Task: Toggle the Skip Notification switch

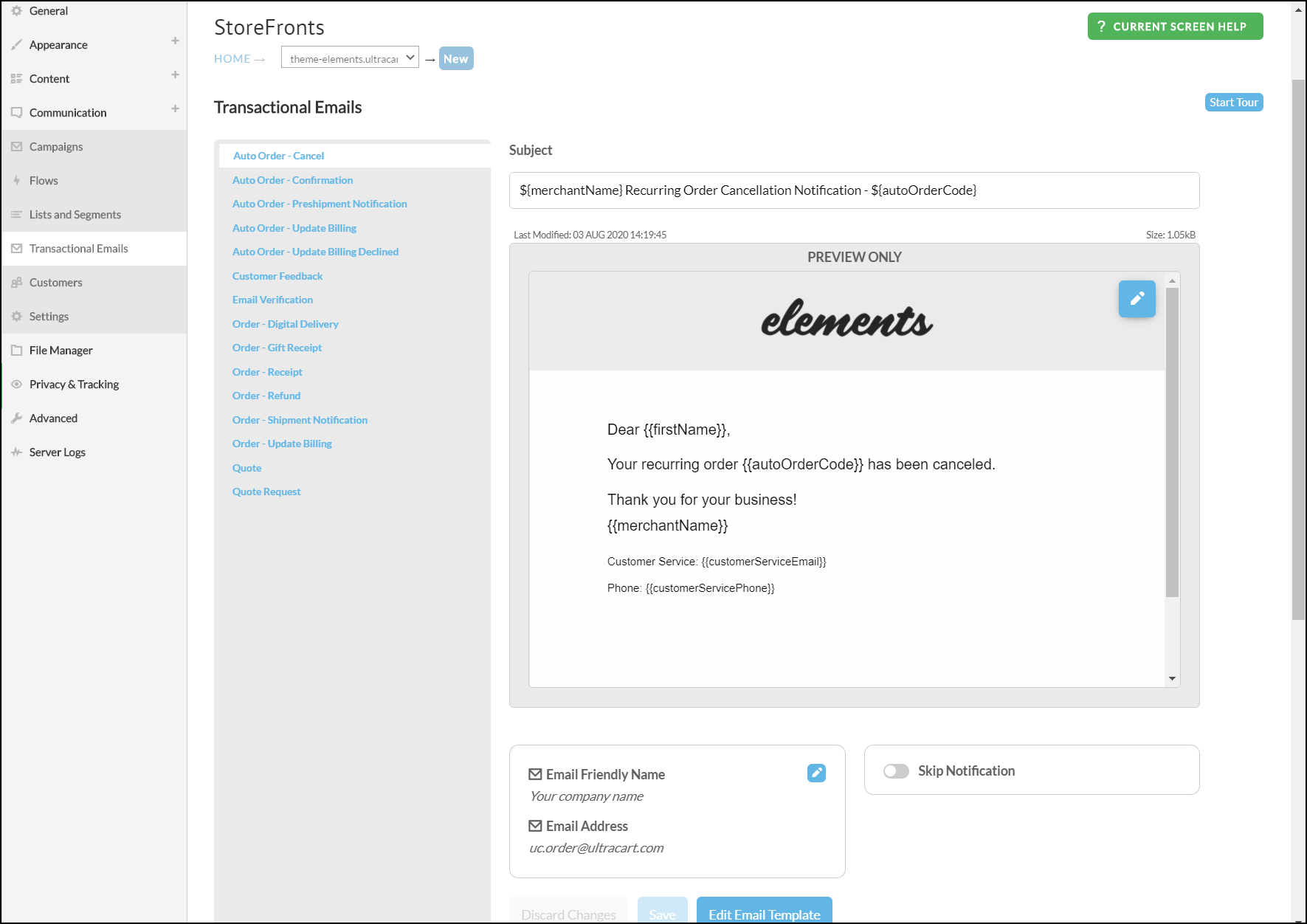Action: [896, 771]
